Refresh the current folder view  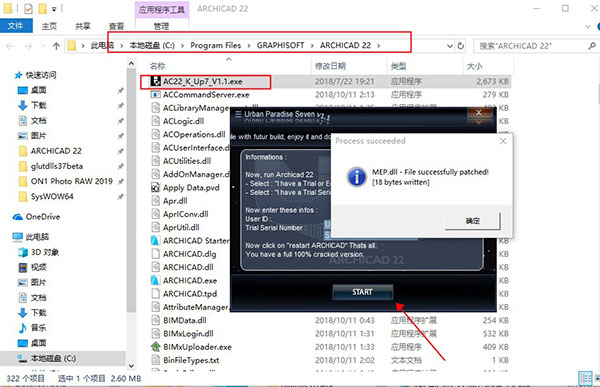point(461,46)
